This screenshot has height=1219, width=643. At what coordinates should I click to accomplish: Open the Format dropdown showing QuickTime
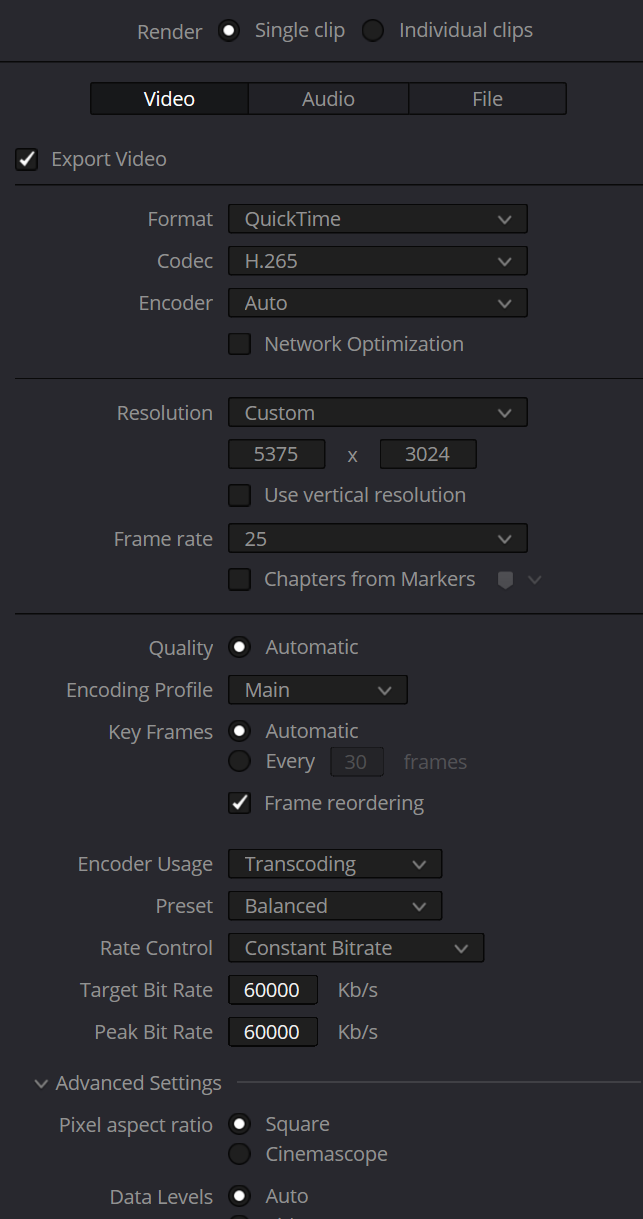(377, 219)
